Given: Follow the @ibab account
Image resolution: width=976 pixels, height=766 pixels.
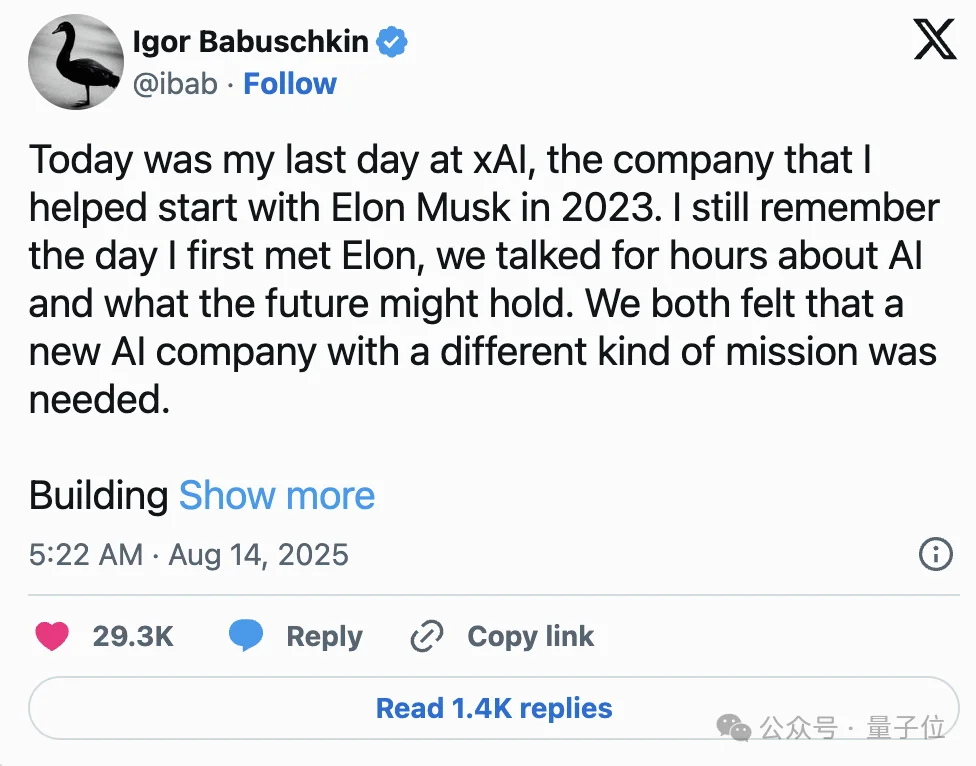Looking at the screenshot, I should coord(290,84).
